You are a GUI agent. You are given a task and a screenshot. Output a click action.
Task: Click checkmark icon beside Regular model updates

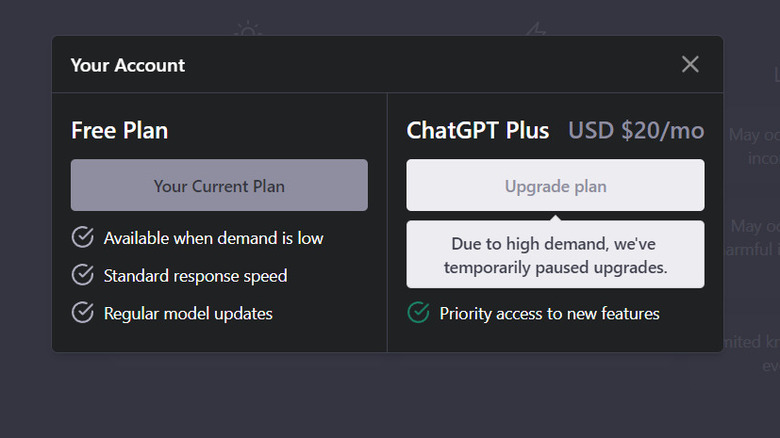tap(83, 313)
